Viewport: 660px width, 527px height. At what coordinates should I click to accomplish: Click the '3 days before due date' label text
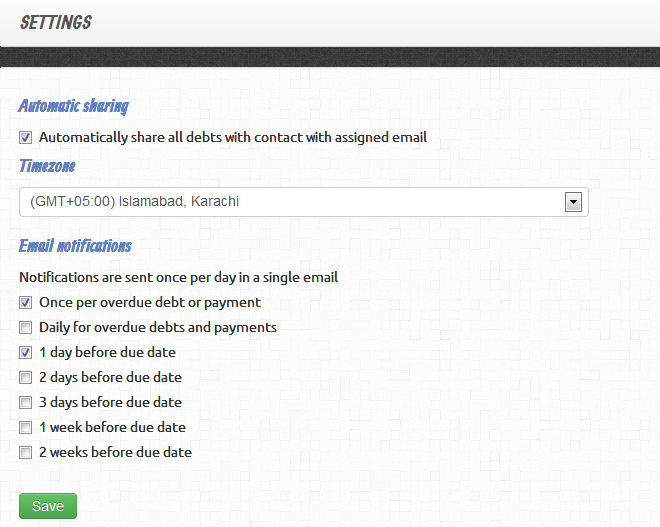click(110, 402)
